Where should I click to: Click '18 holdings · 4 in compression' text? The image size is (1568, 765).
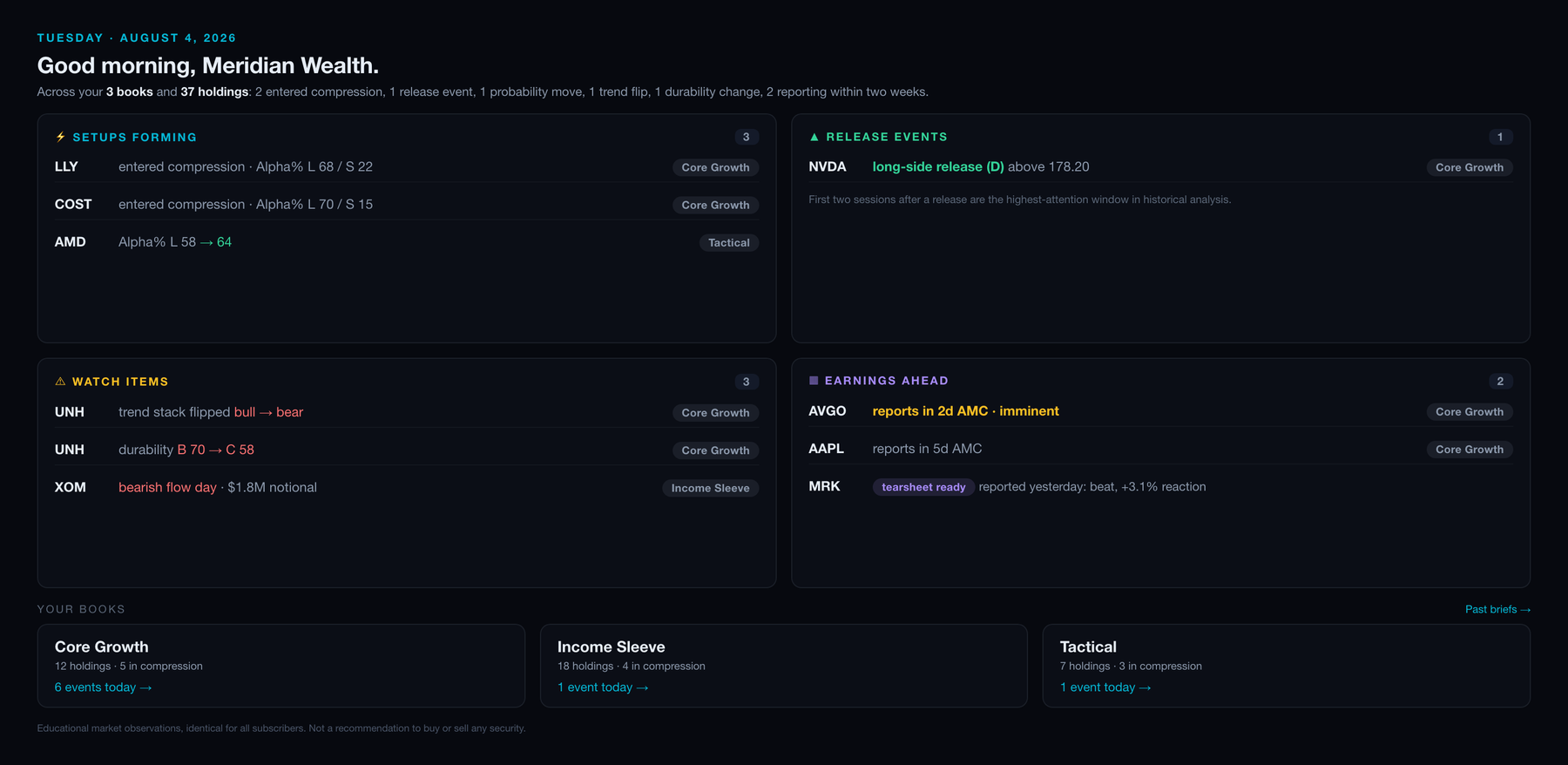coord(632,666)
